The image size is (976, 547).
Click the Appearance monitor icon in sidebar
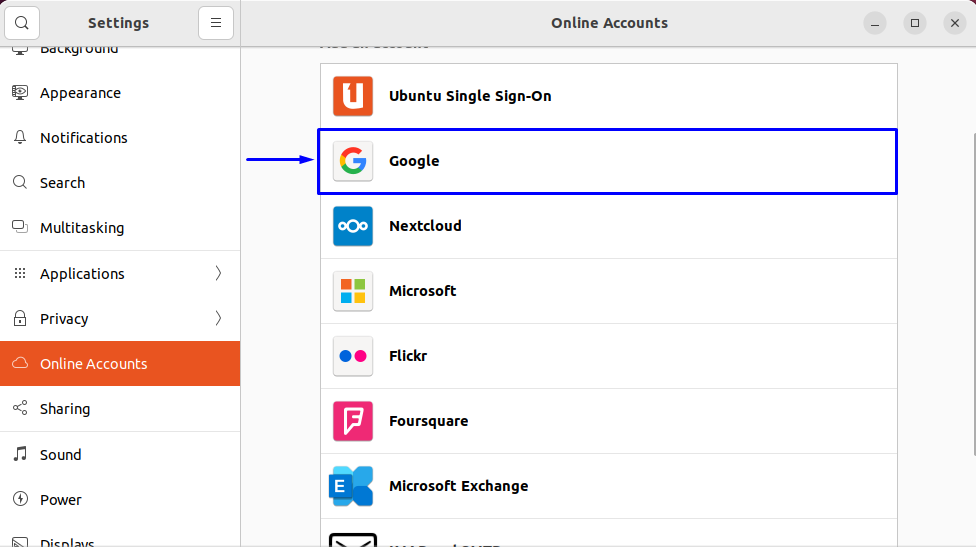pos(20,93)
